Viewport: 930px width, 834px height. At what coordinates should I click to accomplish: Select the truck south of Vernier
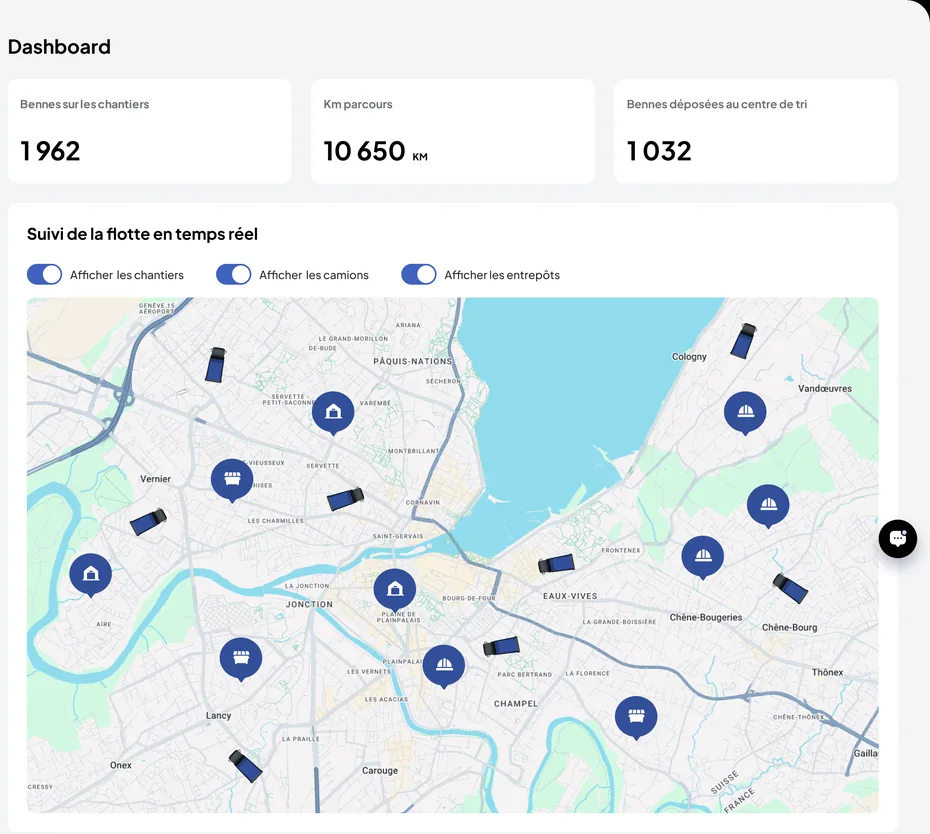148,522
